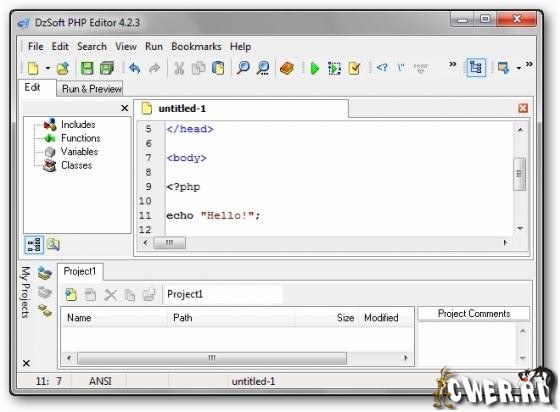Image resolution: width=560 pixels, height=412 pixels.
Task: Click the grey Redo arrow
Action: [x=154, y=68]
